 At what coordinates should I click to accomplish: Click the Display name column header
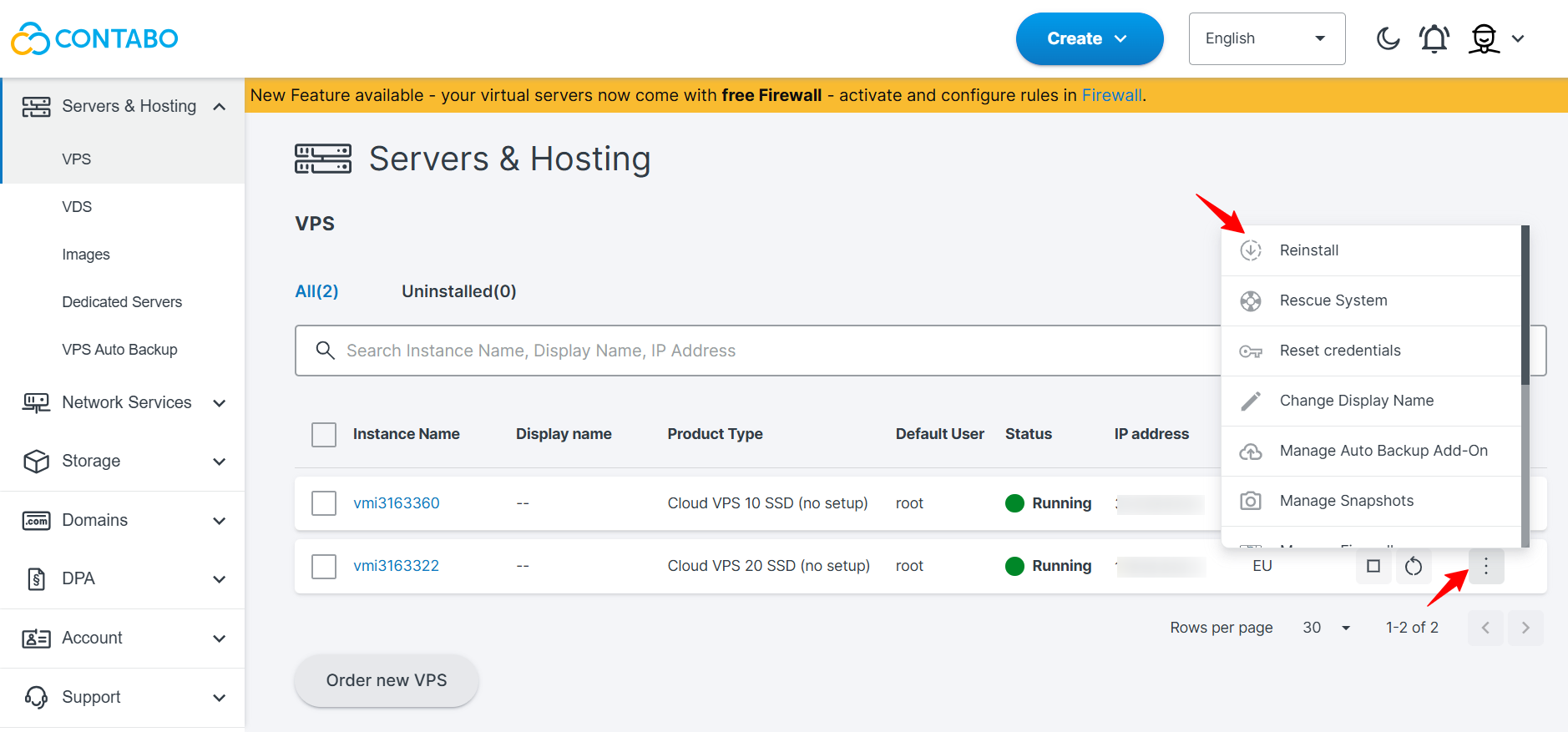coord(564,434)
